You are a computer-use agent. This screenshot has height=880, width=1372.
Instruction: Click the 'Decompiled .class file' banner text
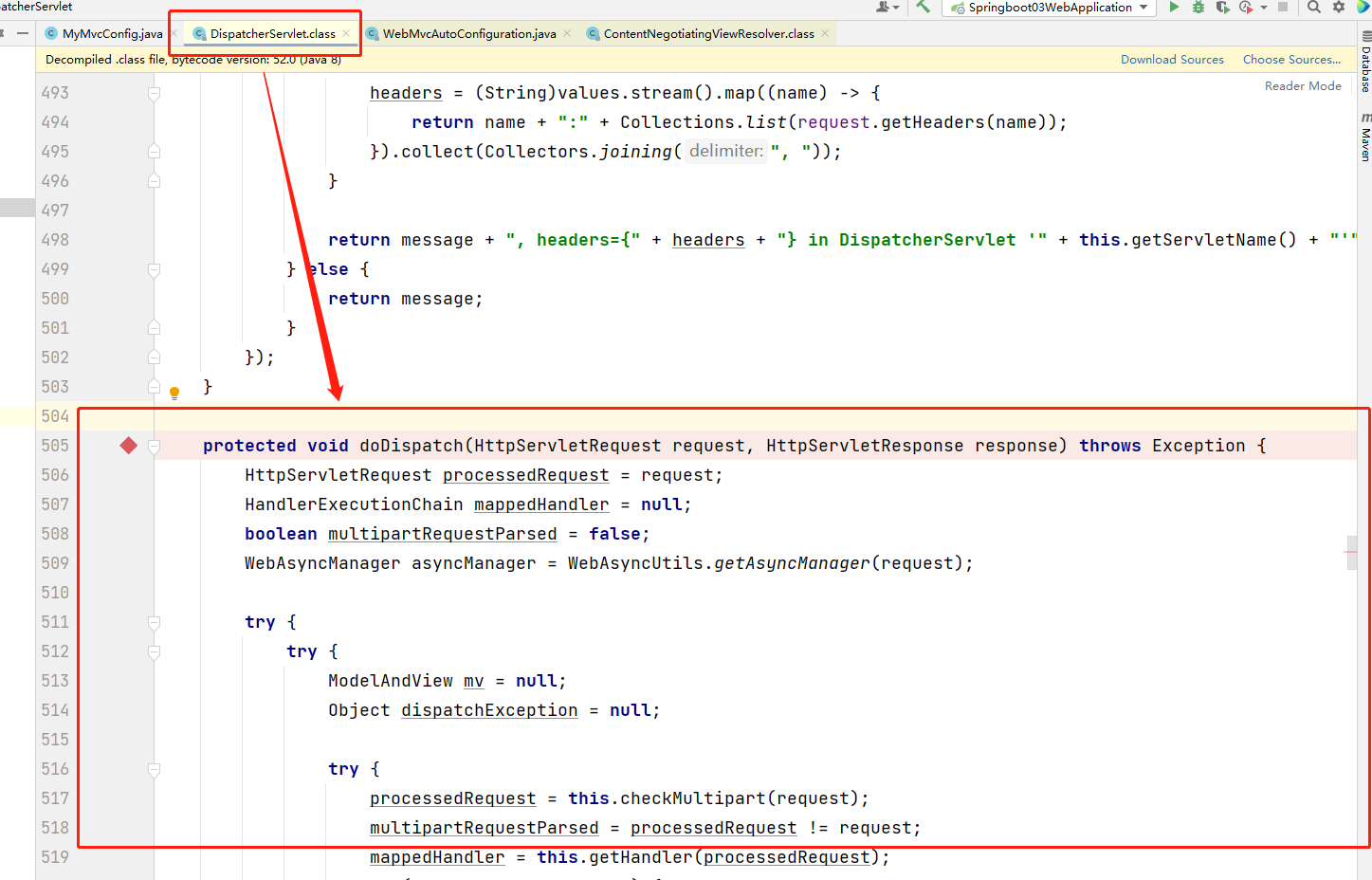pos(193,59)
